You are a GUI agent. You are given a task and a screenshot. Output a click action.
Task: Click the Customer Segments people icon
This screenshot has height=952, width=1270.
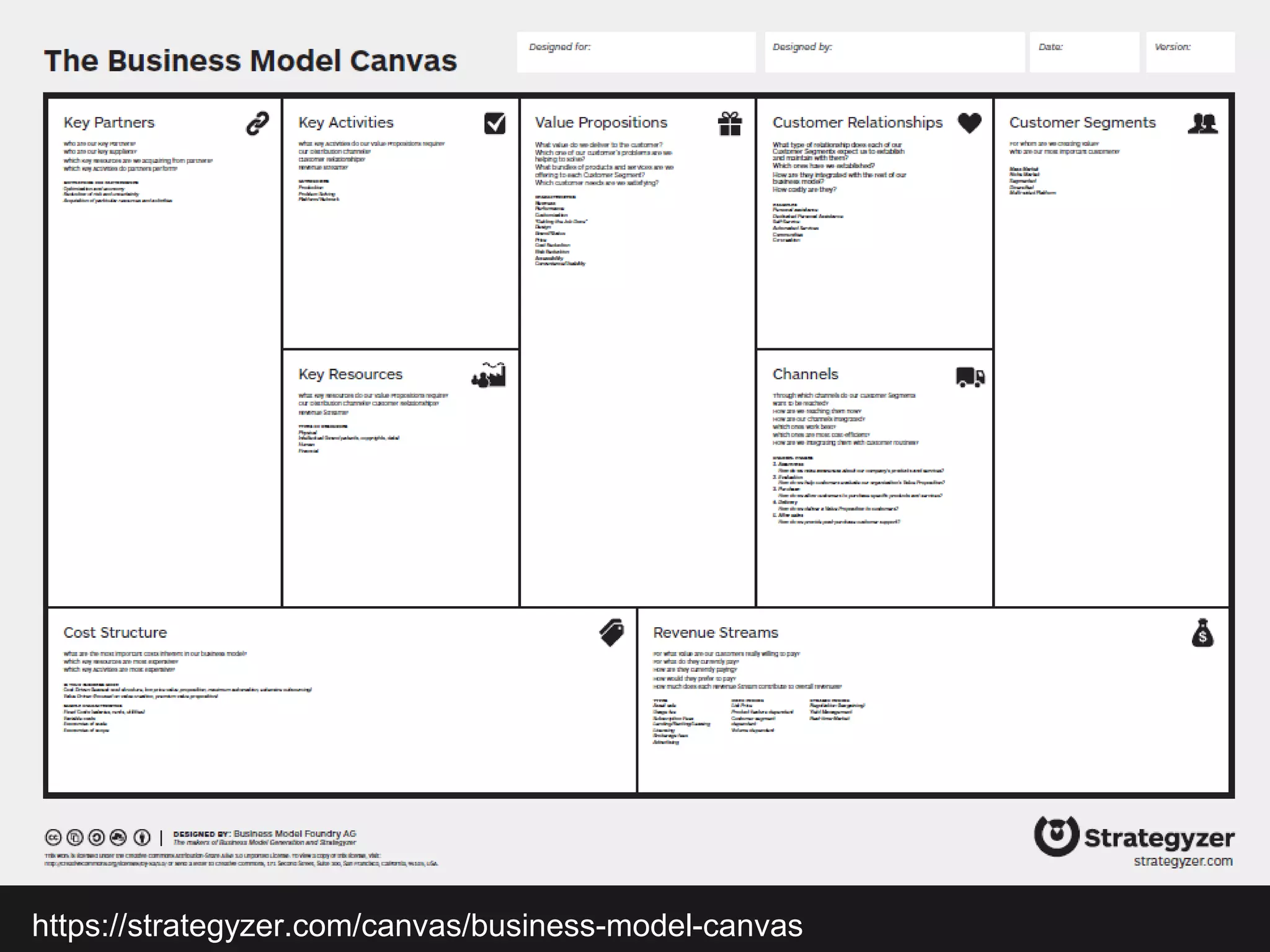point(1203,123)
